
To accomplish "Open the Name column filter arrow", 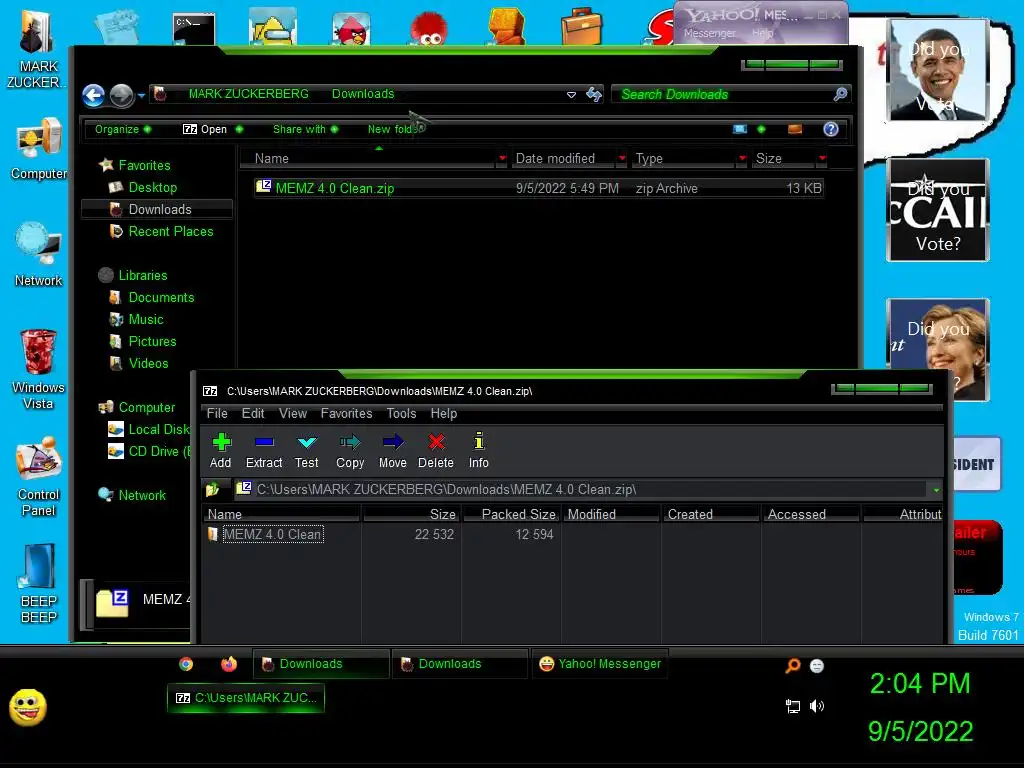I will pos(502,158).
